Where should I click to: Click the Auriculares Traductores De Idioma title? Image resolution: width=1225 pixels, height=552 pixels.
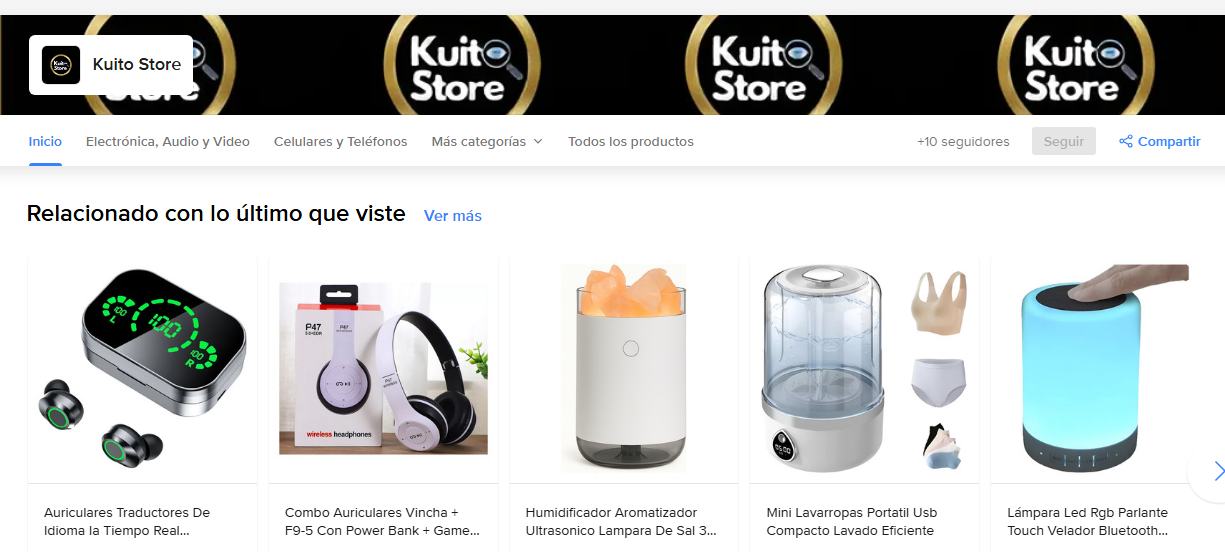pos(127,521)
